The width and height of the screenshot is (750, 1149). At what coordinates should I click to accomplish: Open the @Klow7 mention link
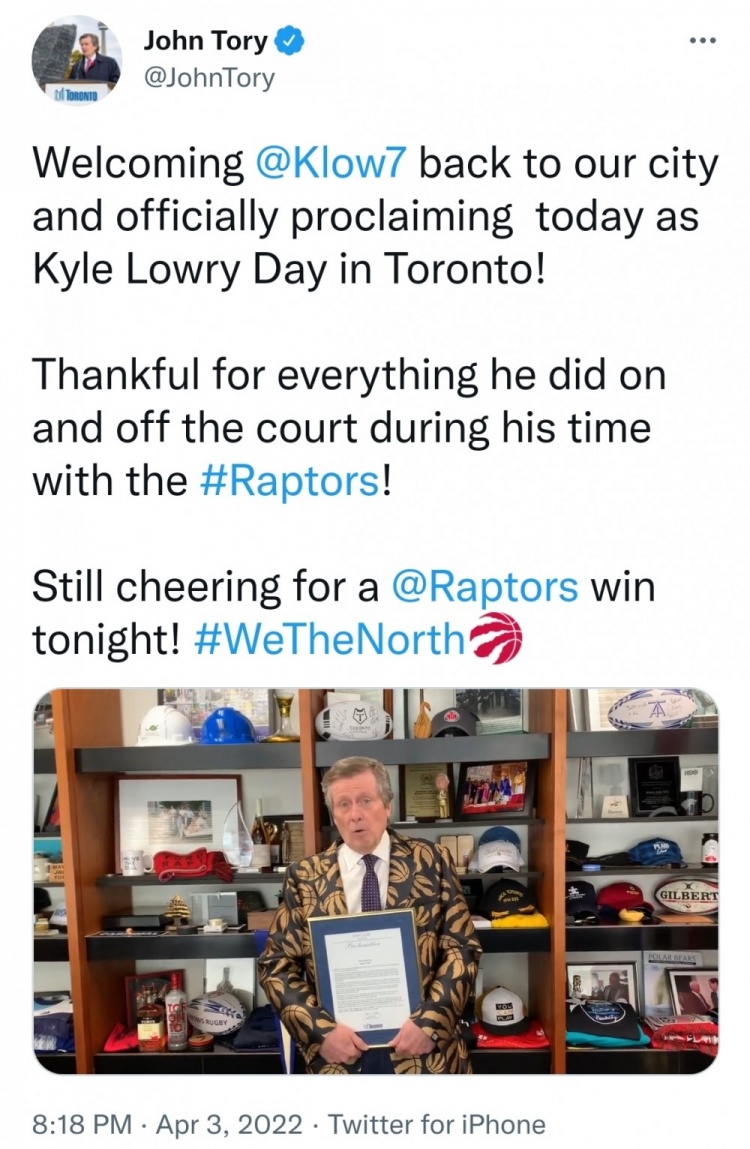[331, 163]
